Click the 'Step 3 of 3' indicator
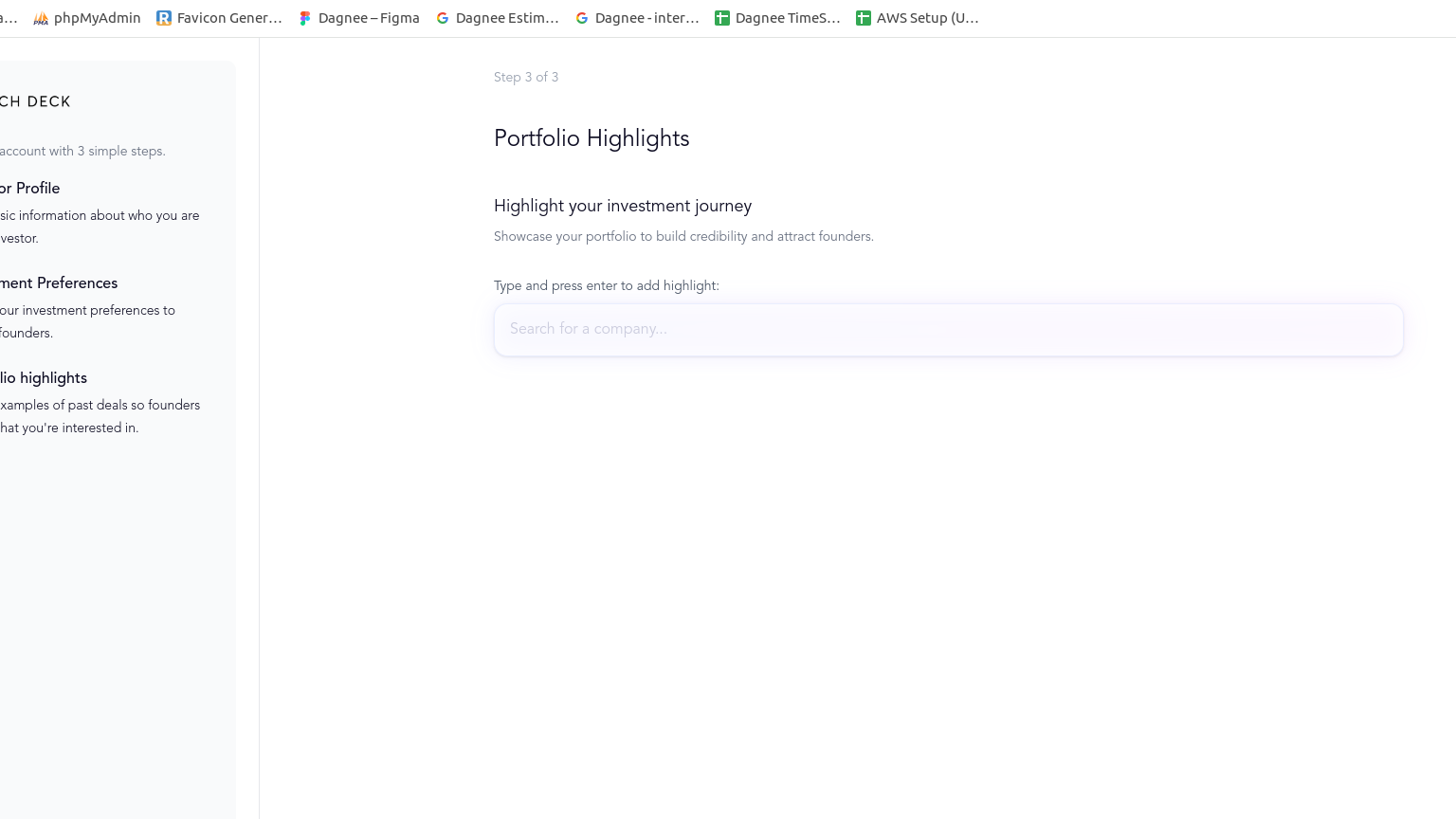This screenshot has height=819, width=1456. [526, 77]
